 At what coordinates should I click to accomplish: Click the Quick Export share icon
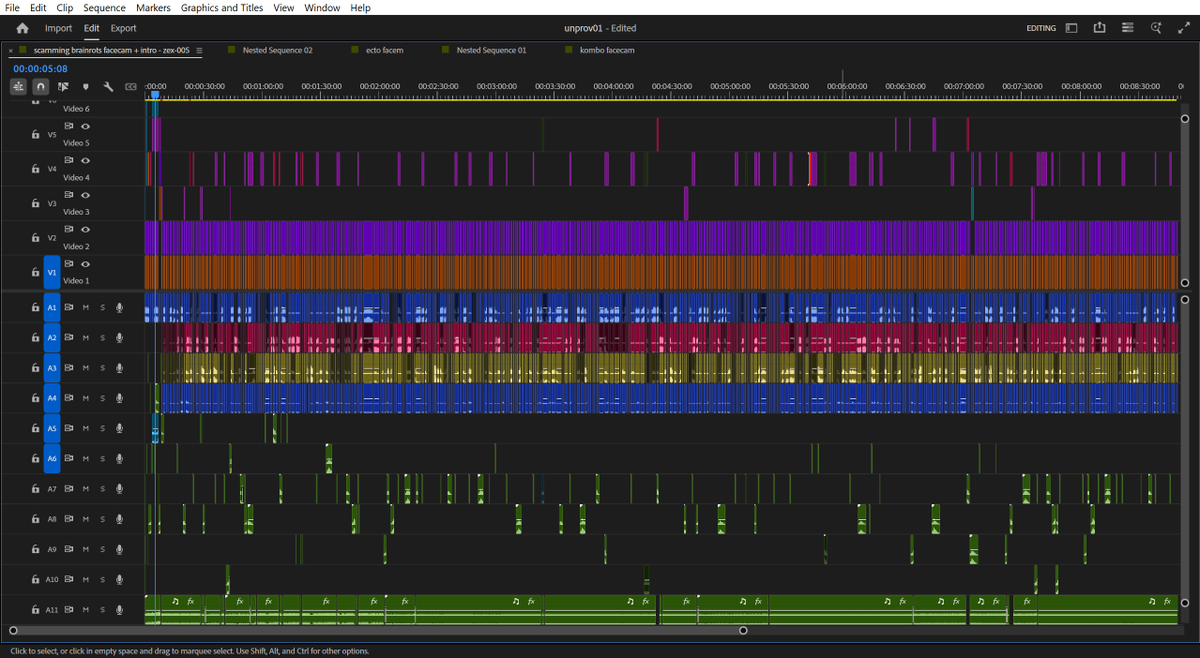(x=1099, y=28)
